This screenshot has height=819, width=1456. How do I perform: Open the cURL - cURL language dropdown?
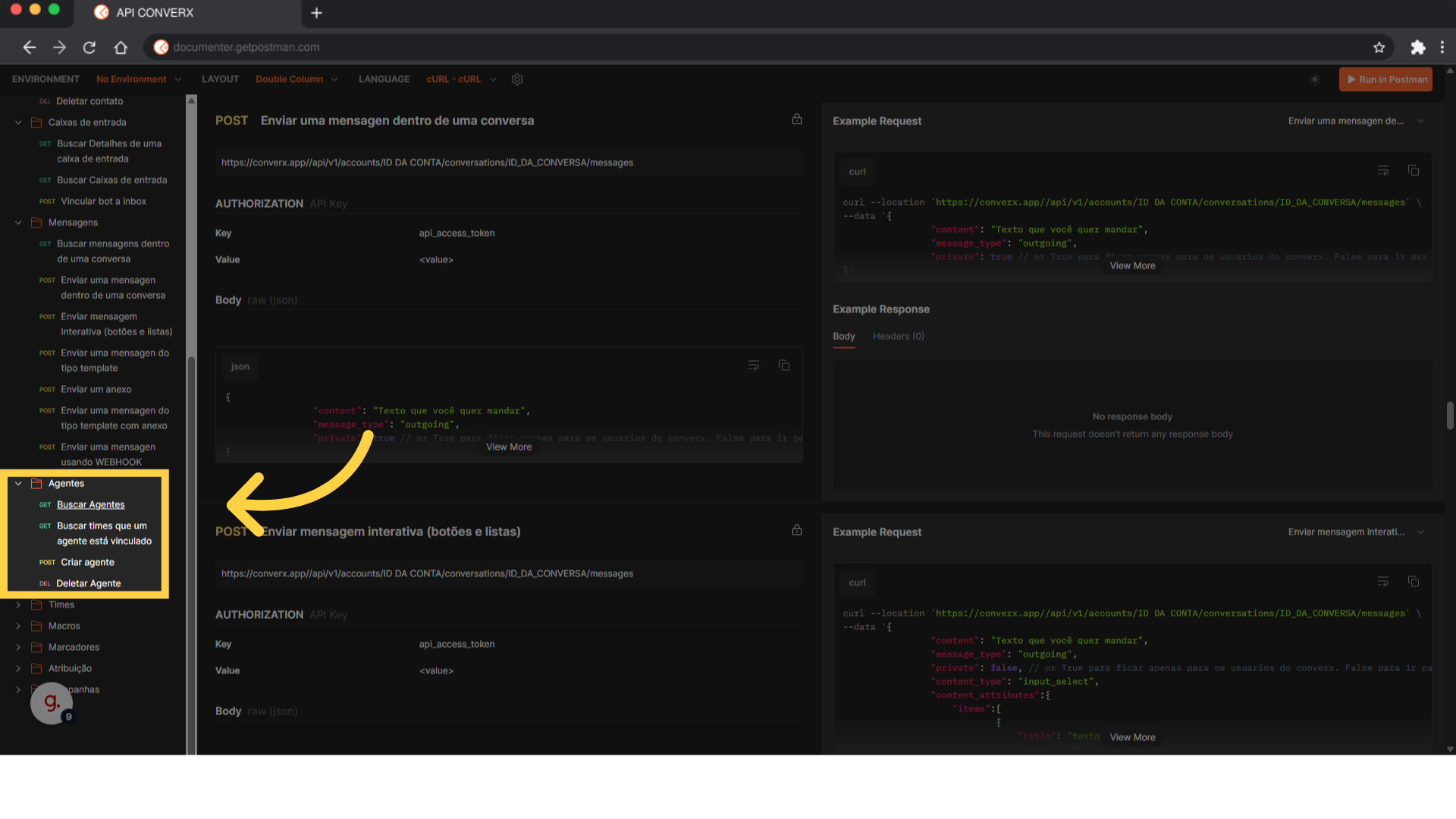coord(461,79)
